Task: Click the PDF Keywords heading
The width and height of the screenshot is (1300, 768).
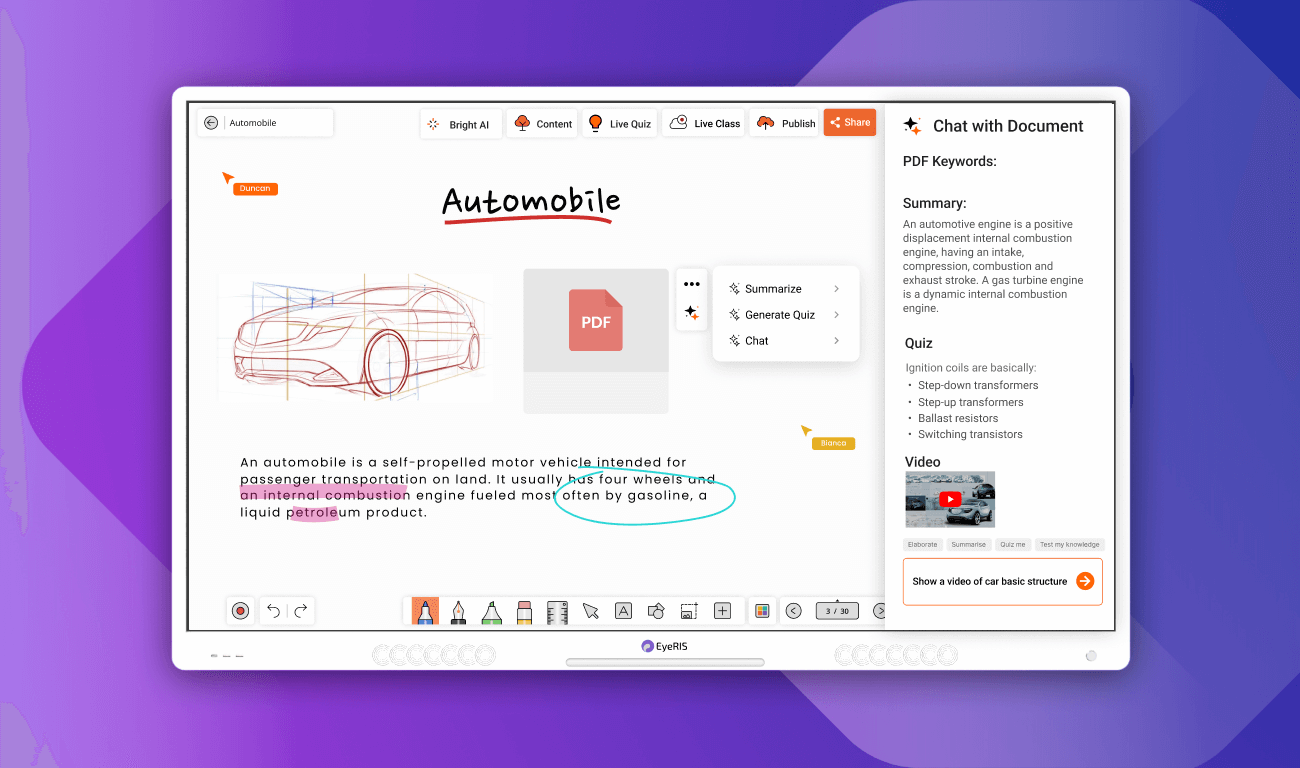Action: 950,161
